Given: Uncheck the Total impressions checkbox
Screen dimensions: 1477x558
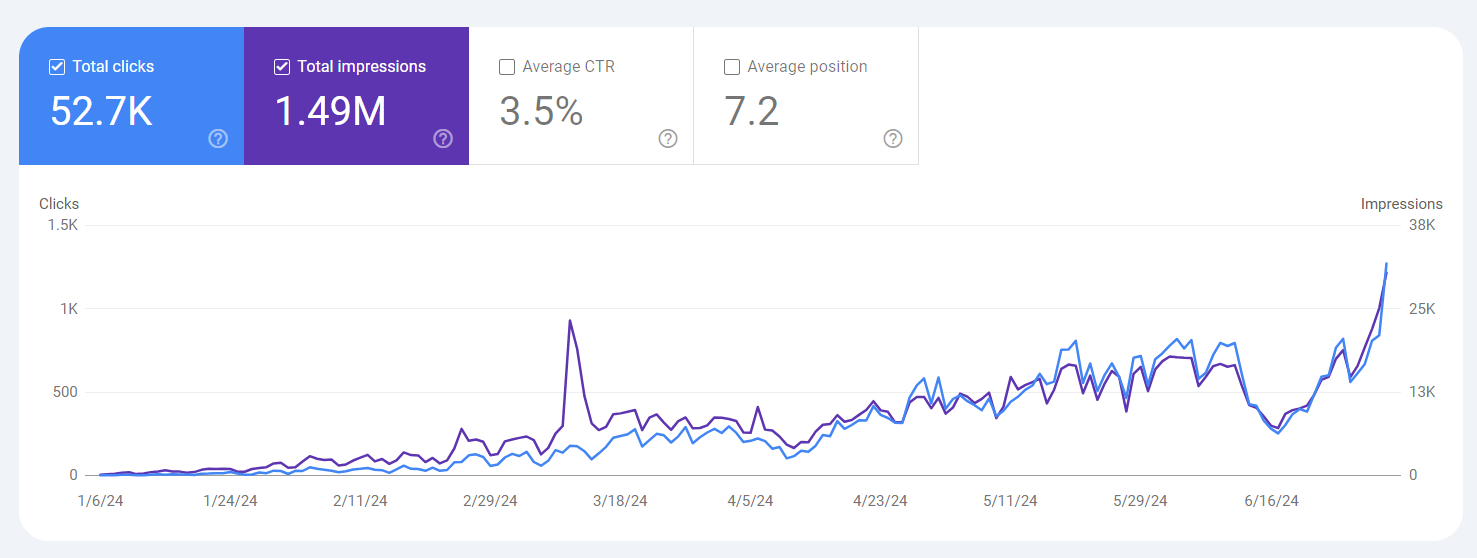Looking at the screenshot, I should pos(282,67).
